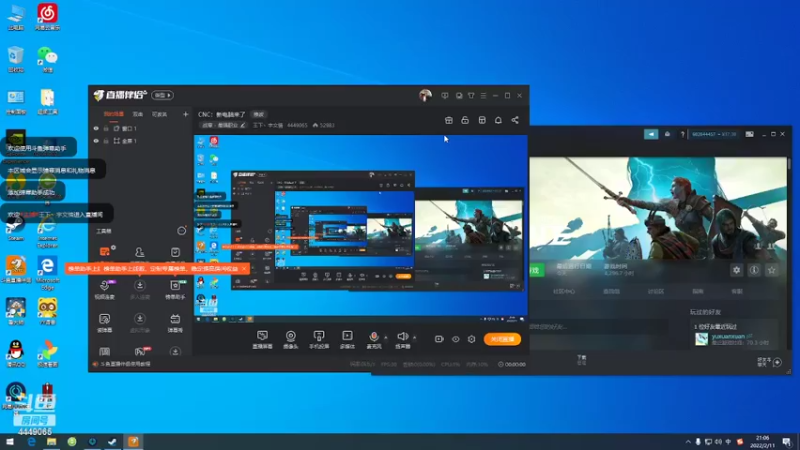Screen dimensions: 800x450
Task: Share the stream room
Action: click(x=515, y=120)
